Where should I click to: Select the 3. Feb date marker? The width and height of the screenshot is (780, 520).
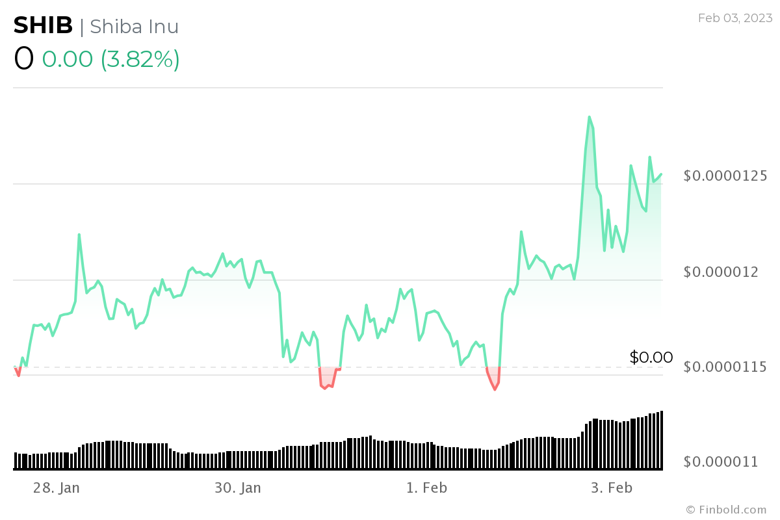611,488
